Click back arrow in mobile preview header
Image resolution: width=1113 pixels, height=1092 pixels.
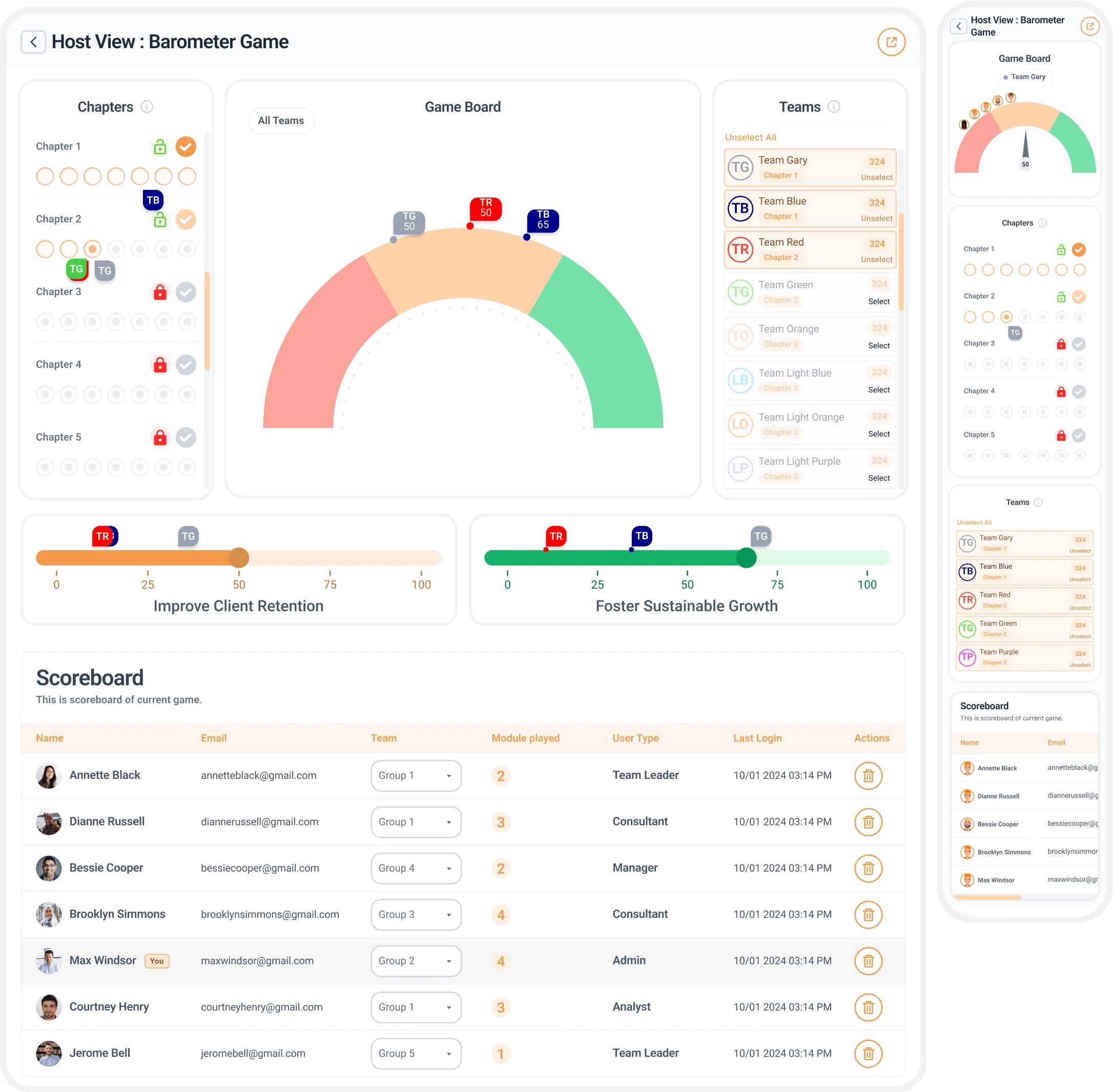[x=958, y=26]
